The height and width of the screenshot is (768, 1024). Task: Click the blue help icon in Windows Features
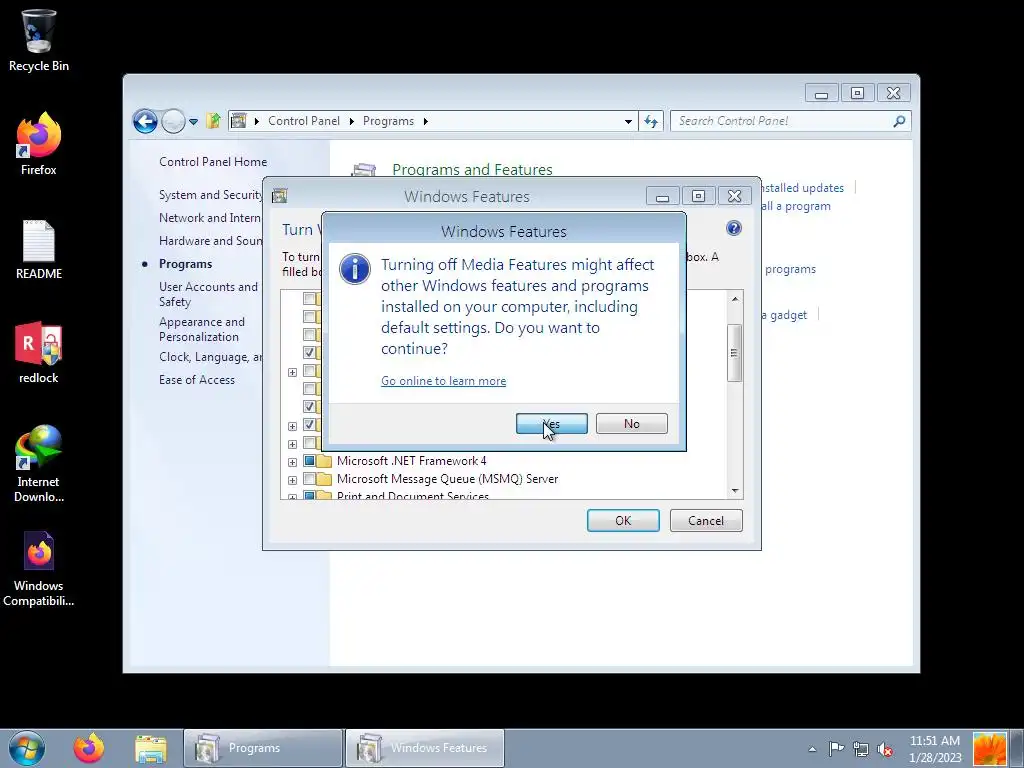coord(733,228)
